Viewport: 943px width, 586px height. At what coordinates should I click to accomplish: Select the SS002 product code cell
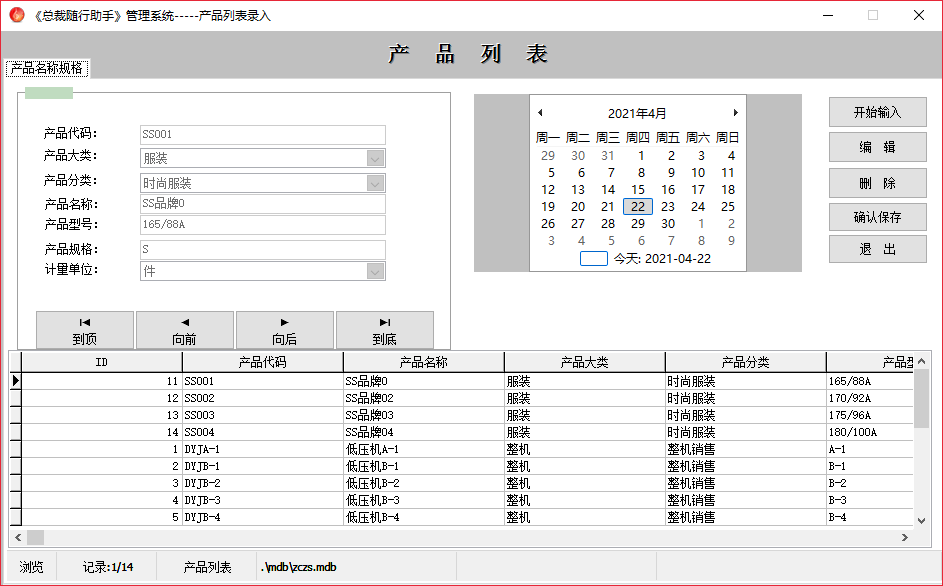pyautogui.click(x=263, y=398)
